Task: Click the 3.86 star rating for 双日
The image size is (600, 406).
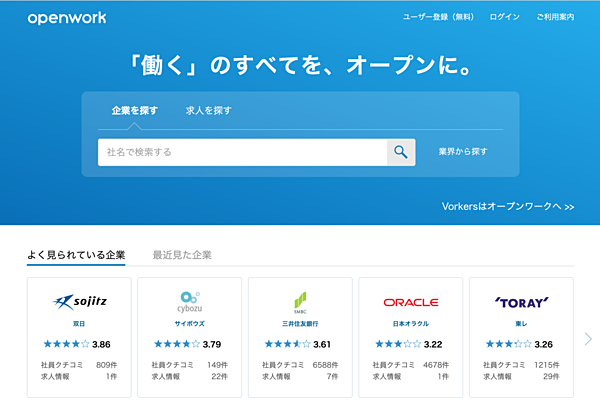Action: coord(79,344)
